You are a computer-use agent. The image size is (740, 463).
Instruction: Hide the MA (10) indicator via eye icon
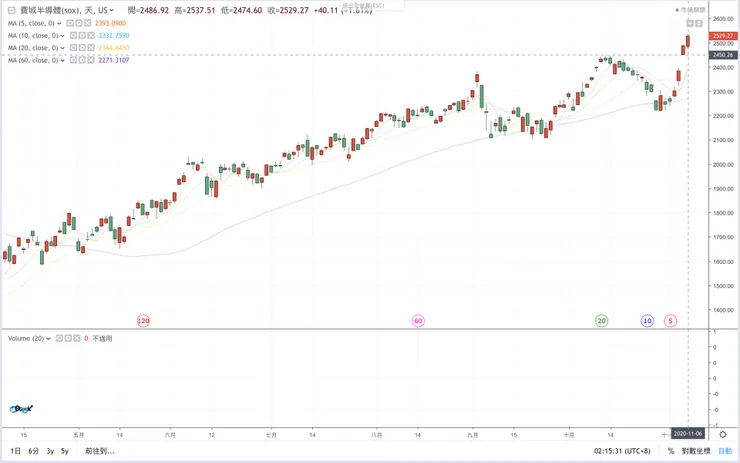[73, 35]
